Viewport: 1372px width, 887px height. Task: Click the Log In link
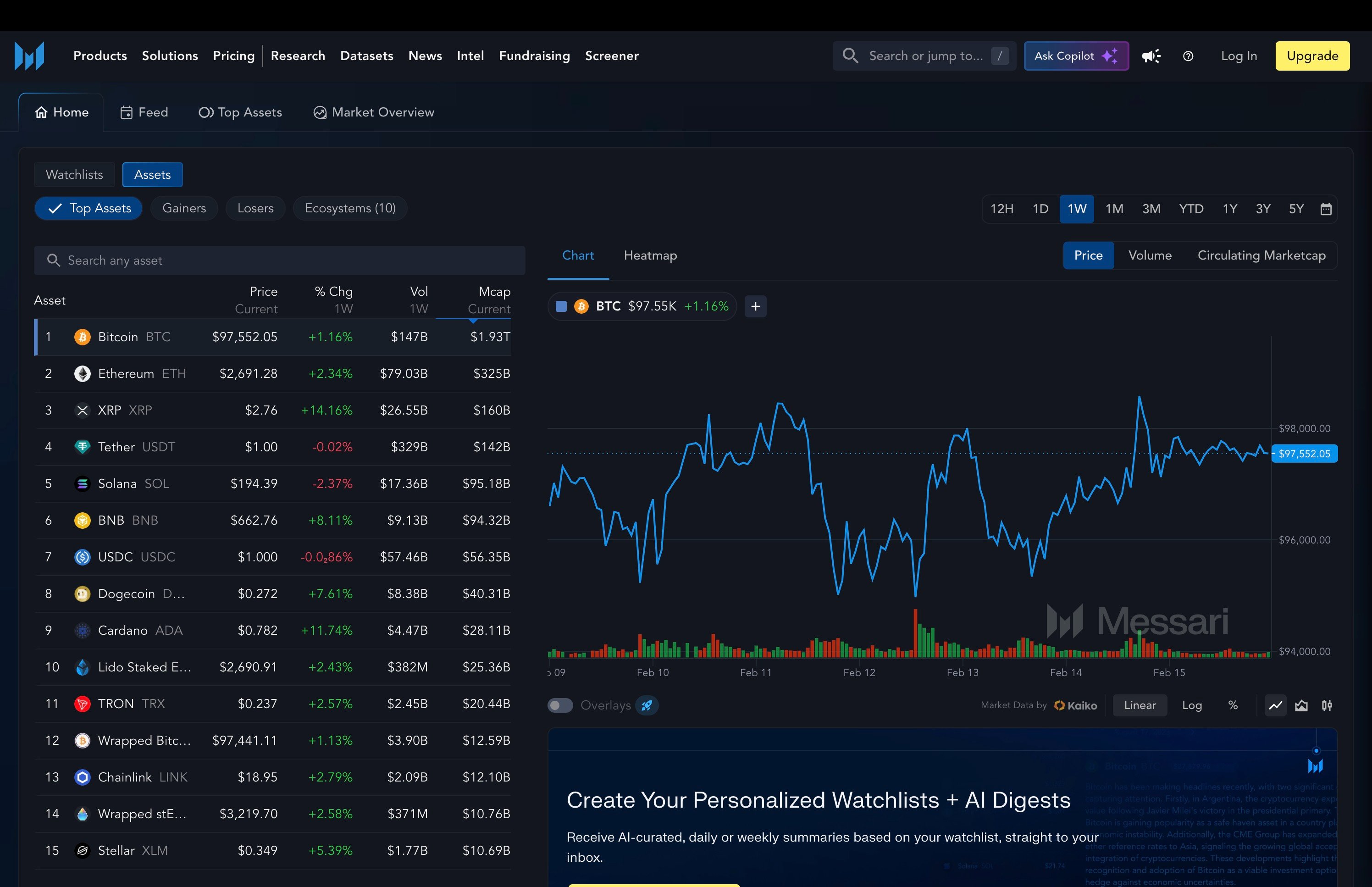coord(1239,56)
